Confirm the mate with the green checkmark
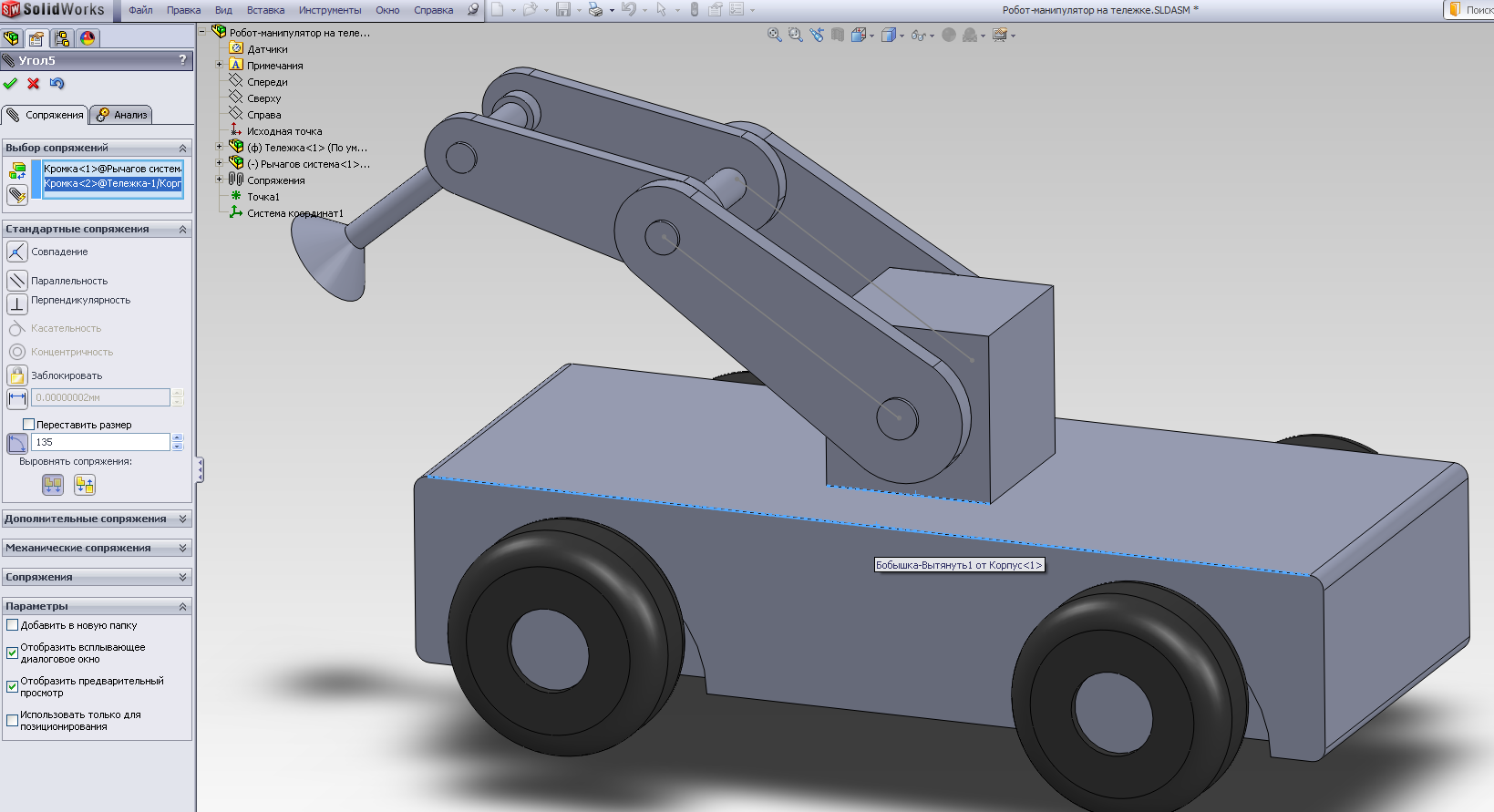This screenshot has height=812, width=1494. pos(11,84)
